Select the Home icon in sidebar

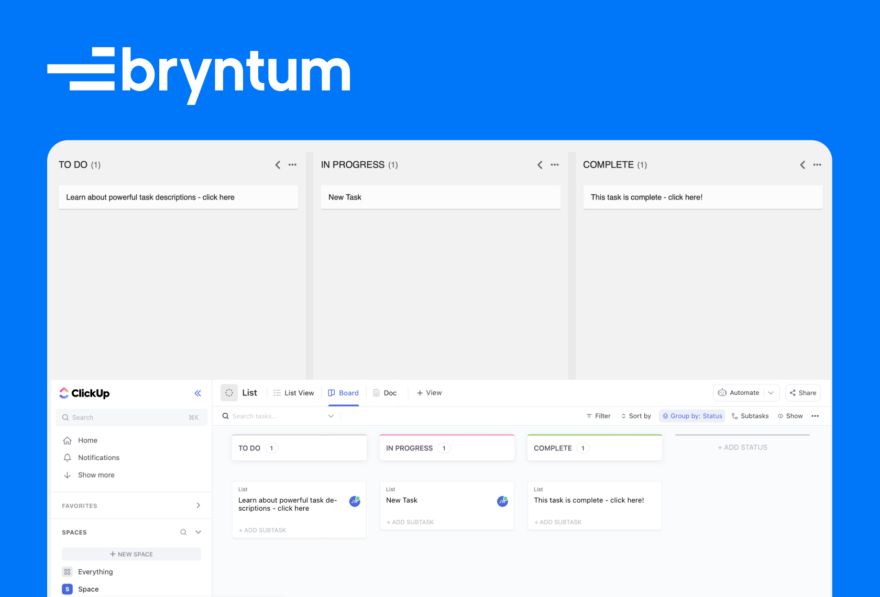click(67, 440)
